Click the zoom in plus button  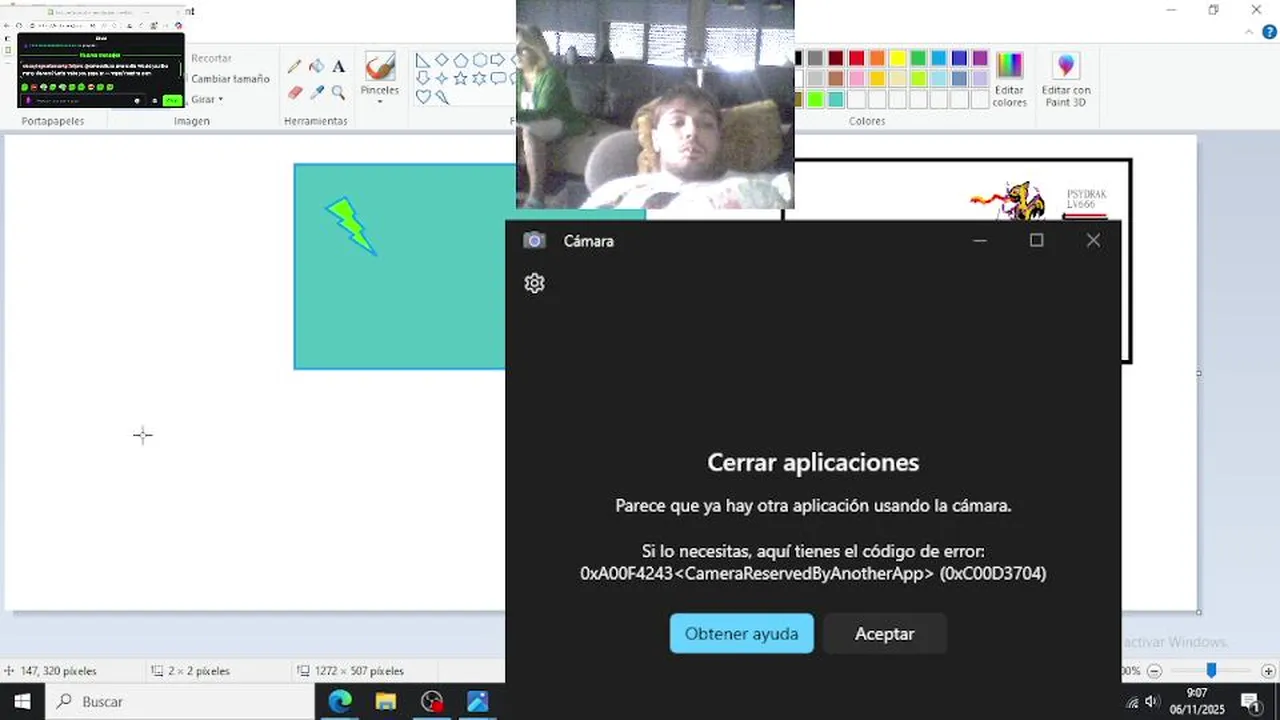1268,671
